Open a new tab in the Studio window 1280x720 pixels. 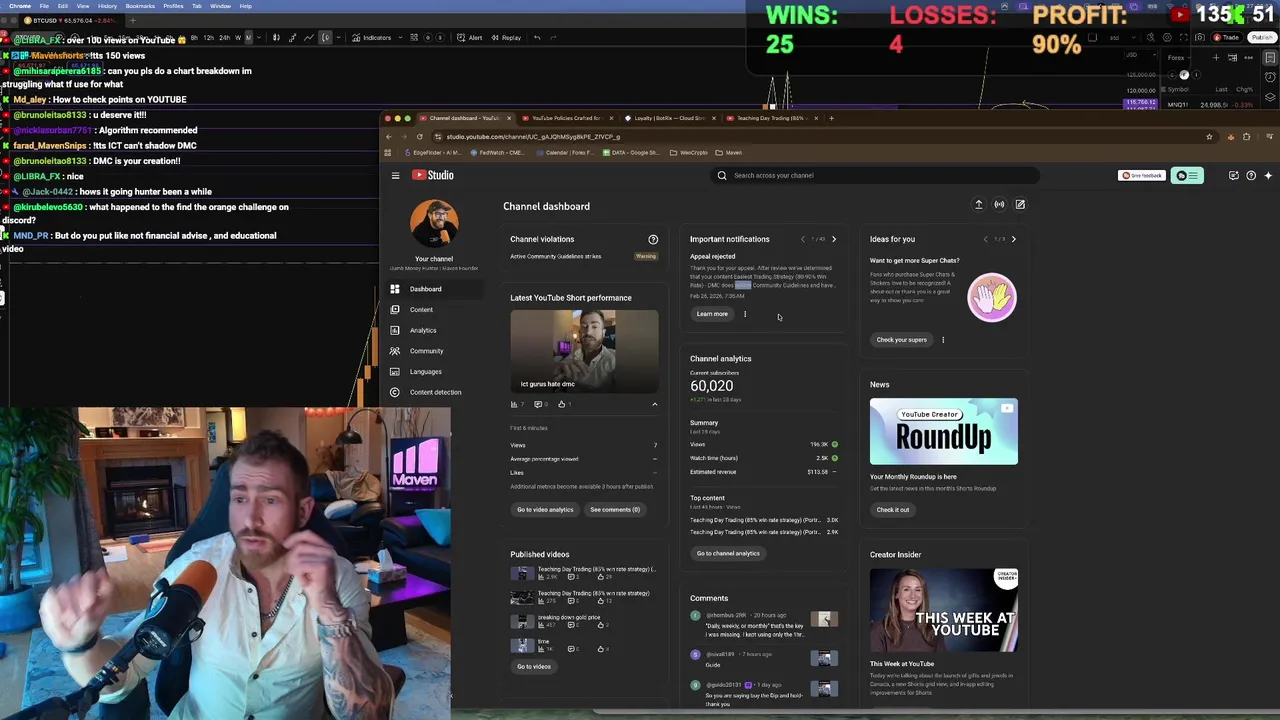coord(832,118)
